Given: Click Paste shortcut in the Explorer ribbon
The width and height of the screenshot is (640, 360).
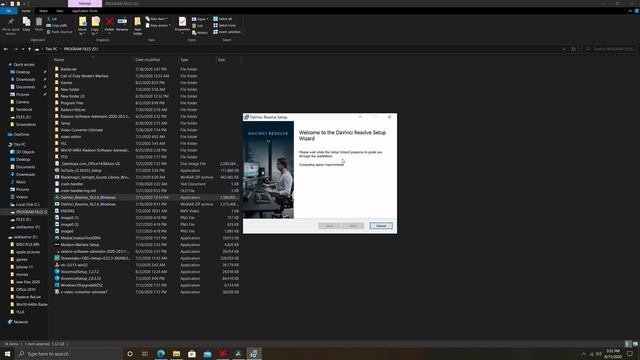Looking at the screenshot, I should pos(60,32).
